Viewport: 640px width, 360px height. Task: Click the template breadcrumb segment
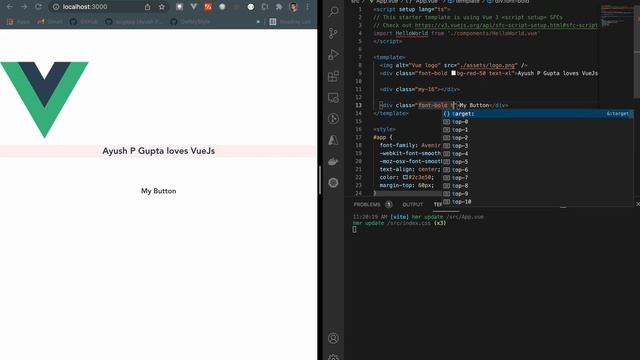[x=464, y=2]
